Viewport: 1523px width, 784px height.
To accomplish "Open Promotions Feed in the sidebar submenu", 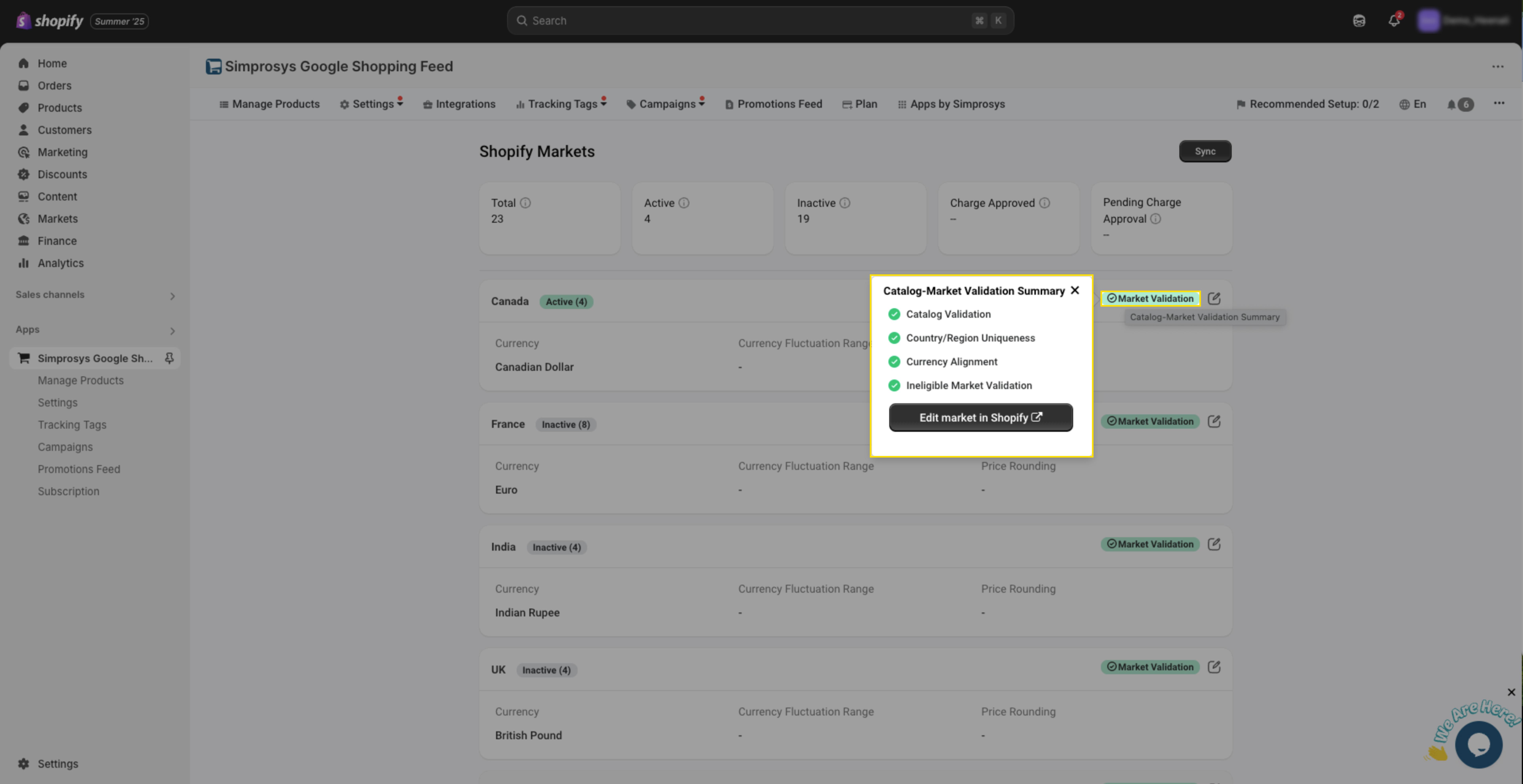I will [79, 469].
